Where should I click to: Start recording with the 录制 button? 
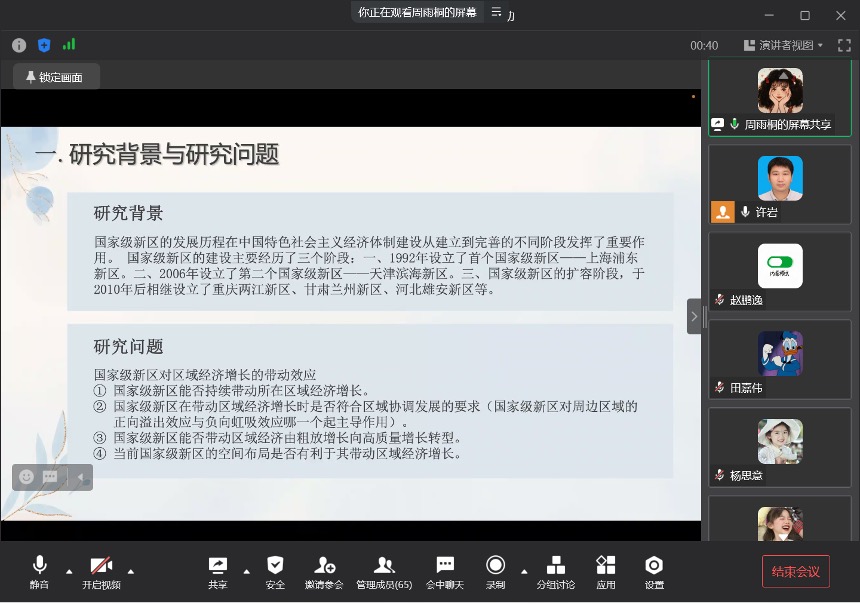tap(495, 571)
